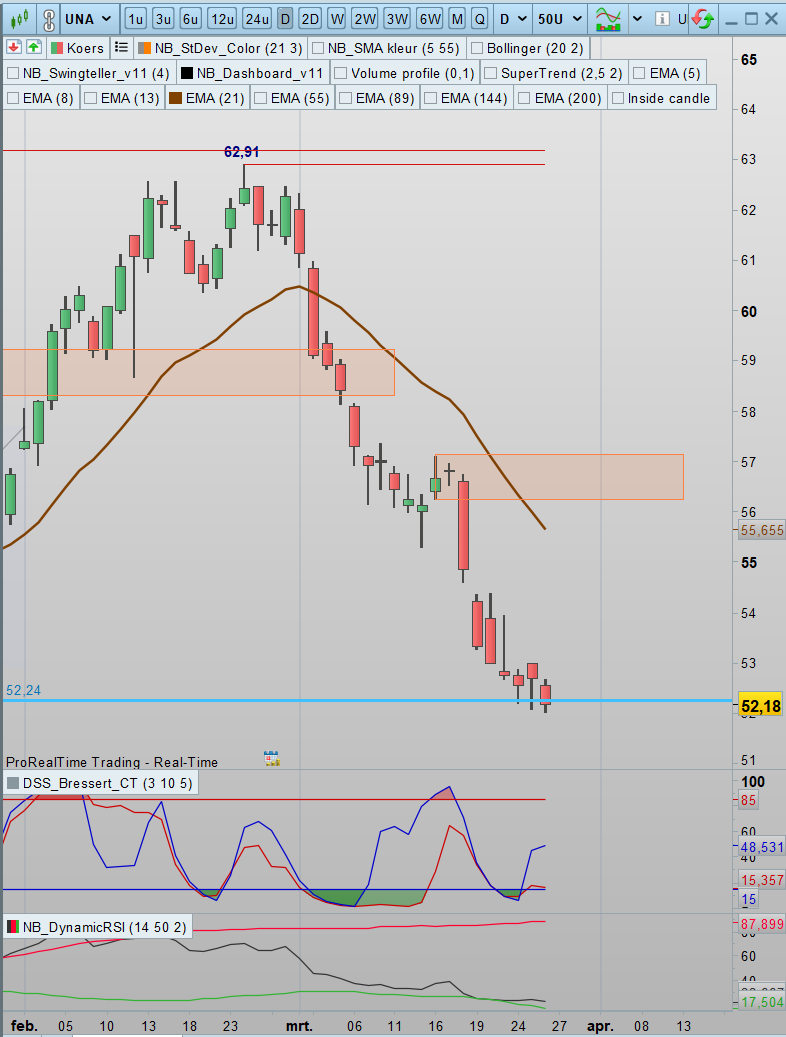Toggle NB_Dashboard_v11 black swatch
The height and width of the screenshot is (1037, 786).
[x=187, y=73]
